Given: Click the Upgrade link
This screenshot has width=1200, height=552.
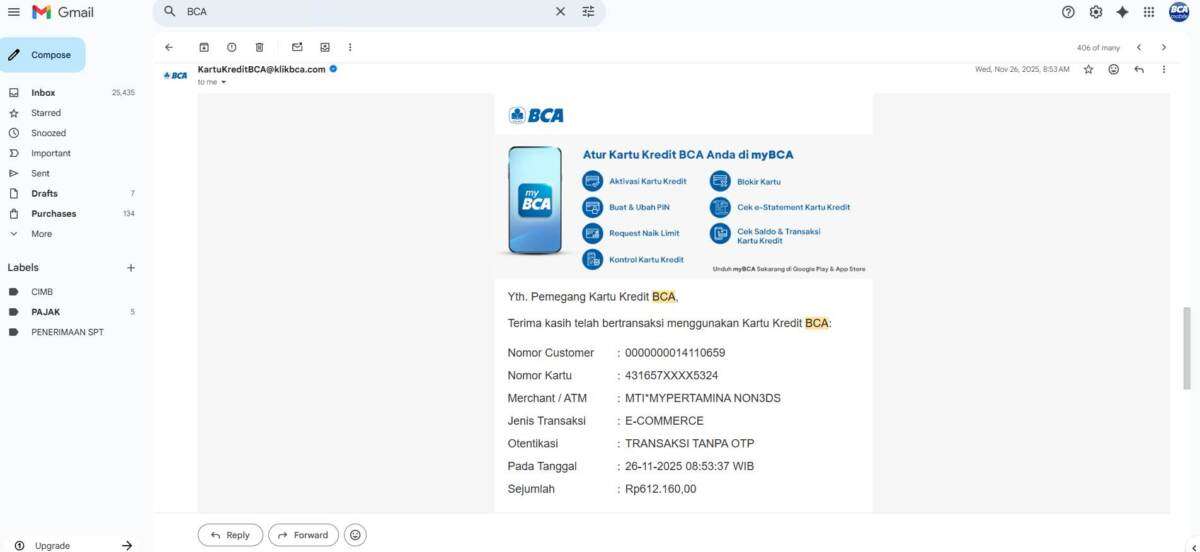Looking at the screenshot, I should click(x=52, y=546).
